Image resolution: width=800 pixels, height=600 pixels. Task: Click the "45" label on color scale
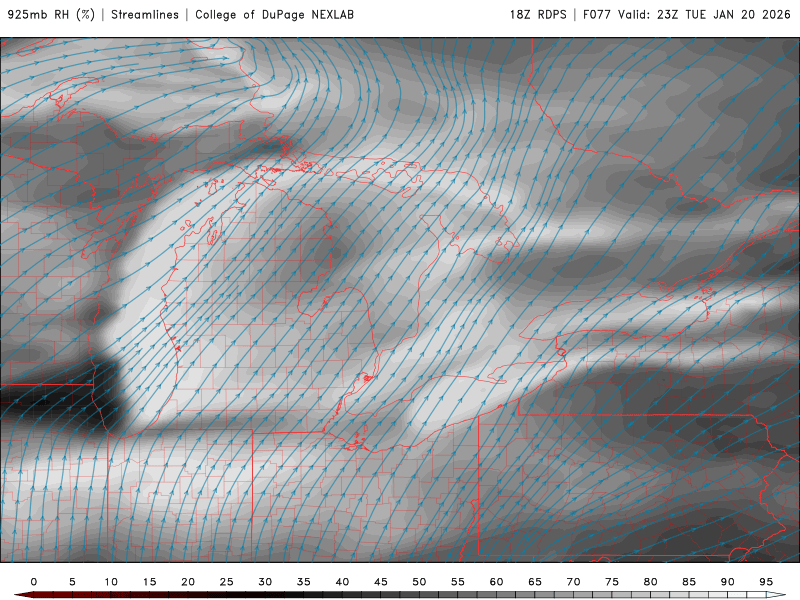coord(381,582)
